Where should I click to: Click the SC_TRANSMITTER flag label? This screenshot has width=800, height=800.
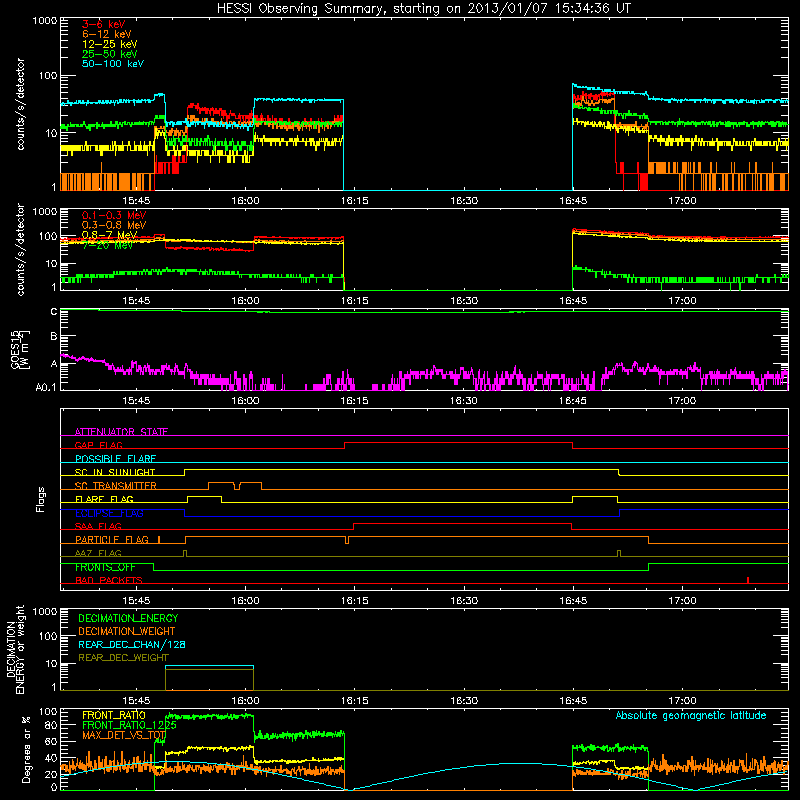(x=115, y=485)
